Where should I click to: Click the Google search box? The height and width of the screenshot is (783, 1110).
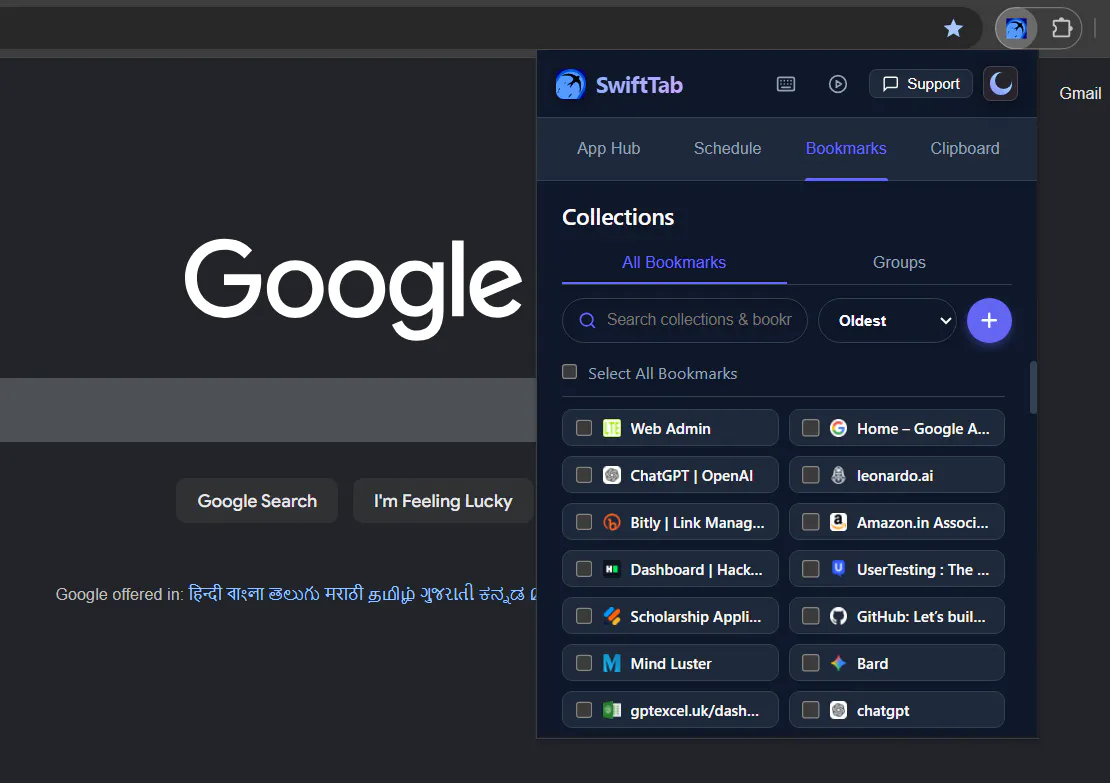click(268, 410)
